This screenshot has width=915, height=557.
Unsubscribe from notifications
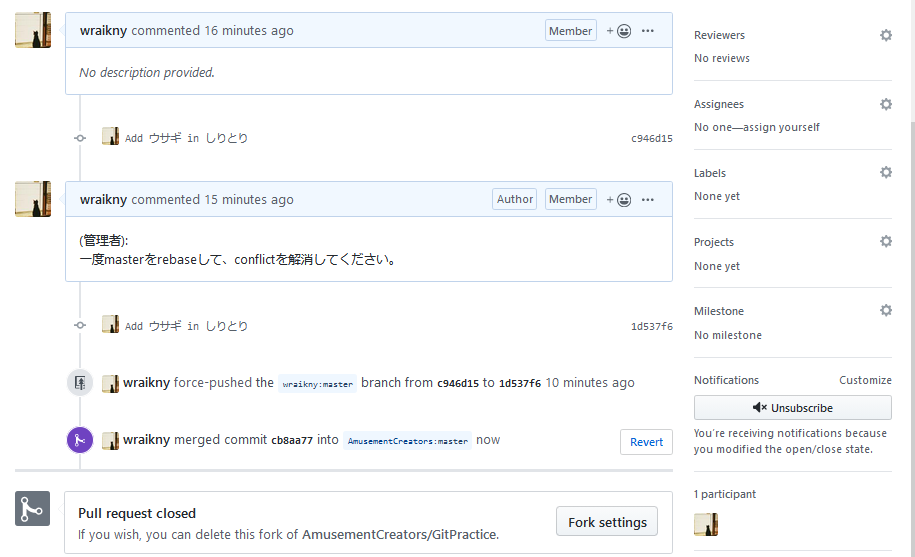pyautogui.click(x=792, y=408)
